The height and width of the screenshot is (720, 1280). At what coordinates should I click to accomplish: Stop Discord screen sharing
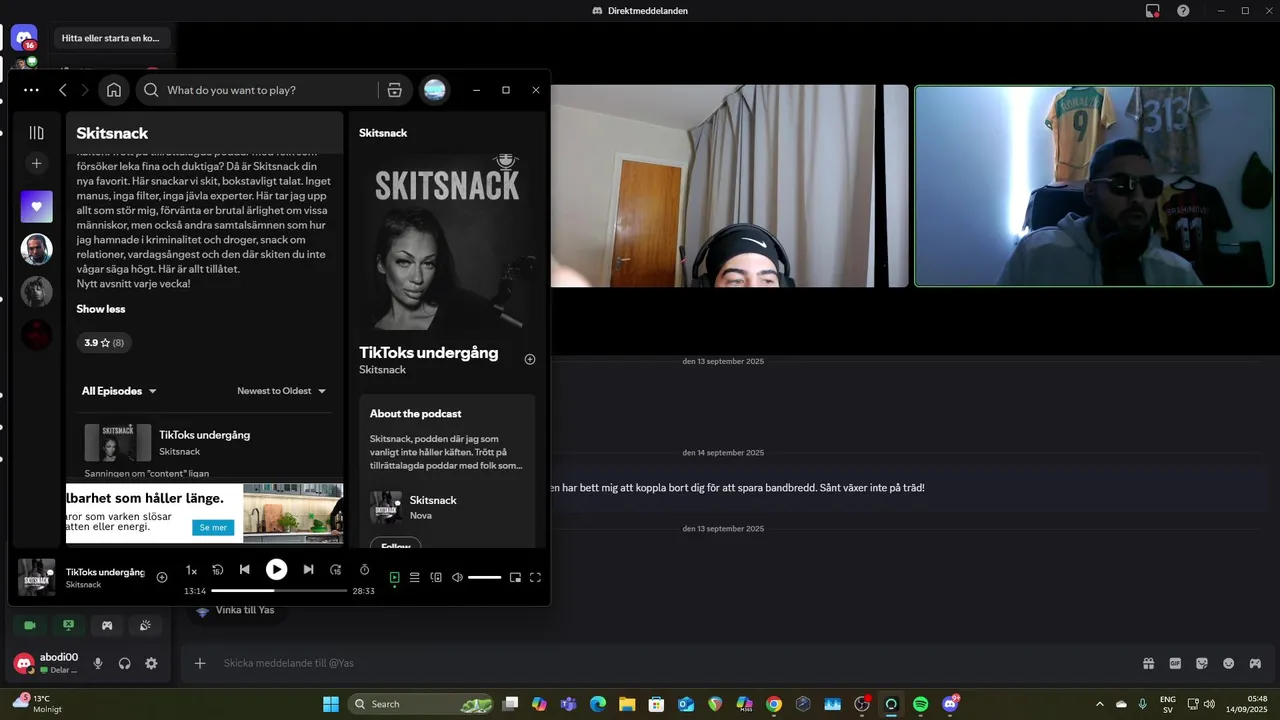(x=68, y=625)
